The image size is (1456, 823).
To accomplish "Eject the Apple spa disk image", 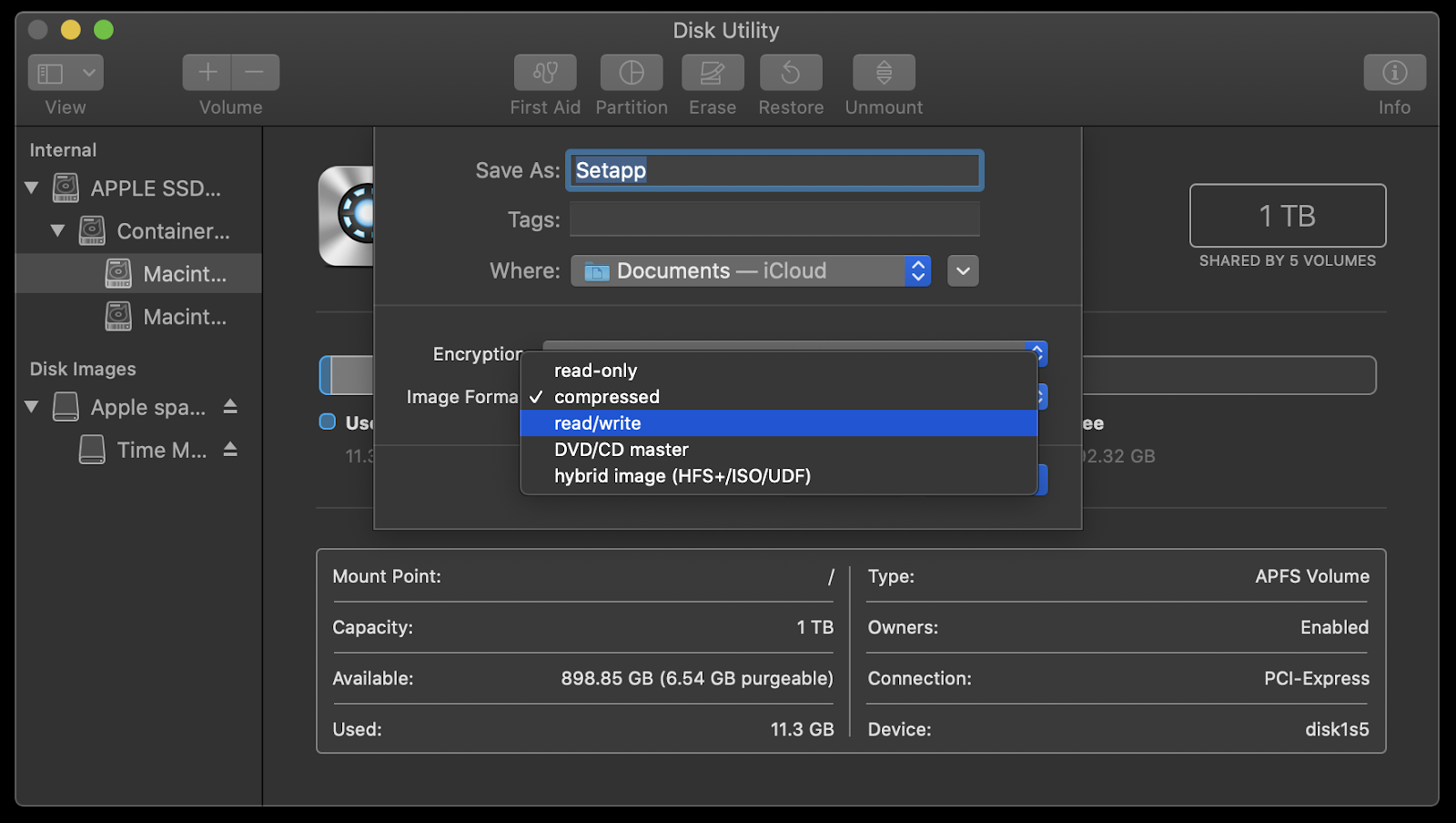I will point(228,407).
